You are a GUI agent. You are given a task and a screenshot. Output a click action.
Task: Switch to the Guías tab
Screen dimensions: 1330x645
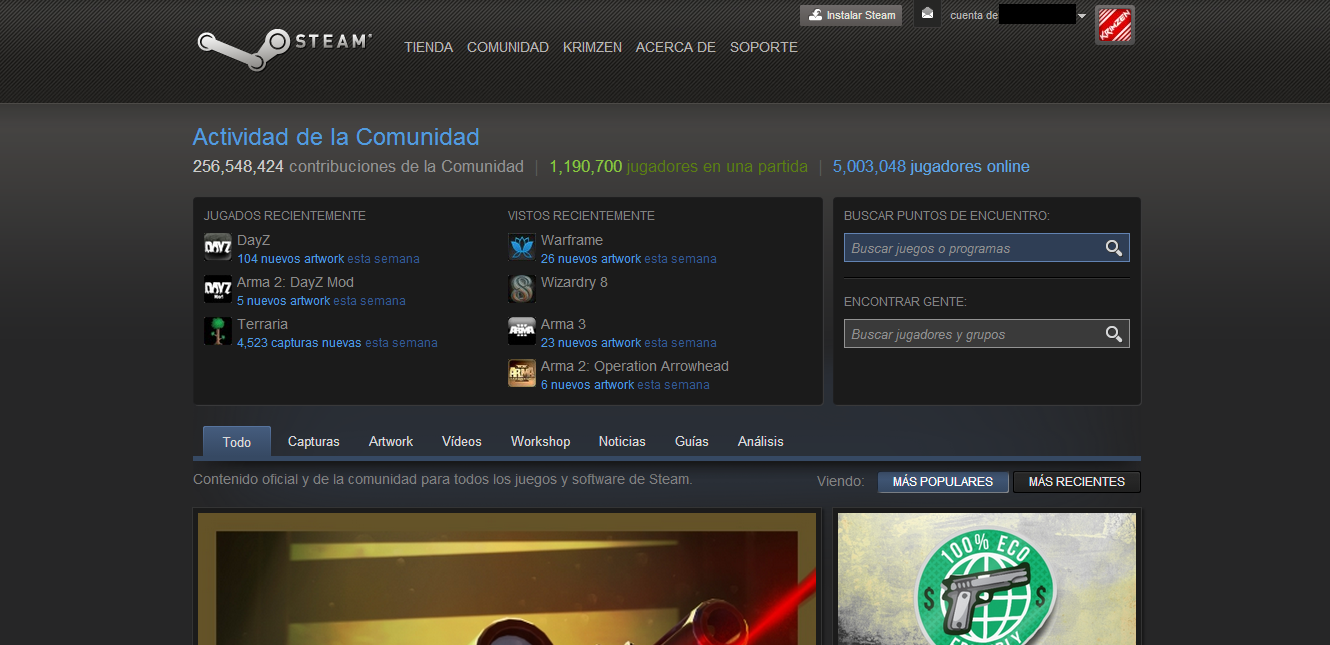pyautogui.click(x=692, y=441)
